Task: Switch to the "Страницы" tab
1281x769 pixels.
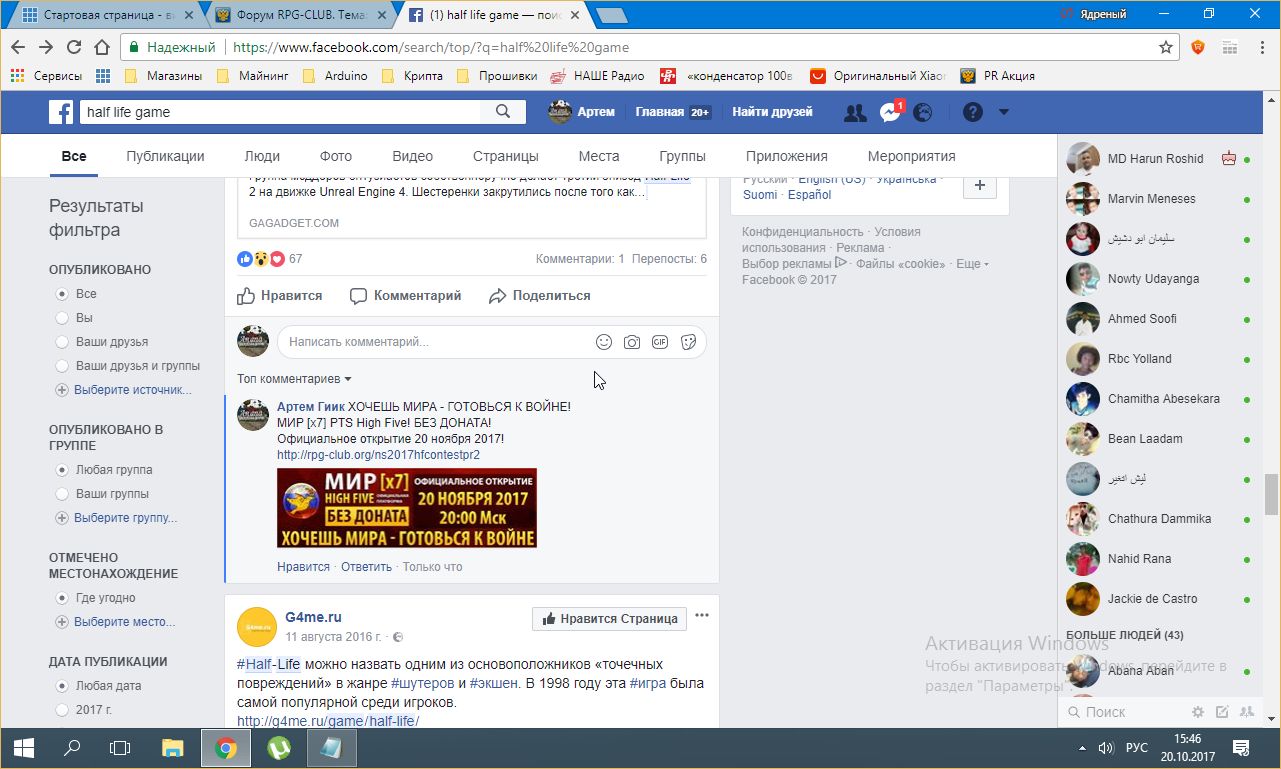Action: tap(506, 156)
